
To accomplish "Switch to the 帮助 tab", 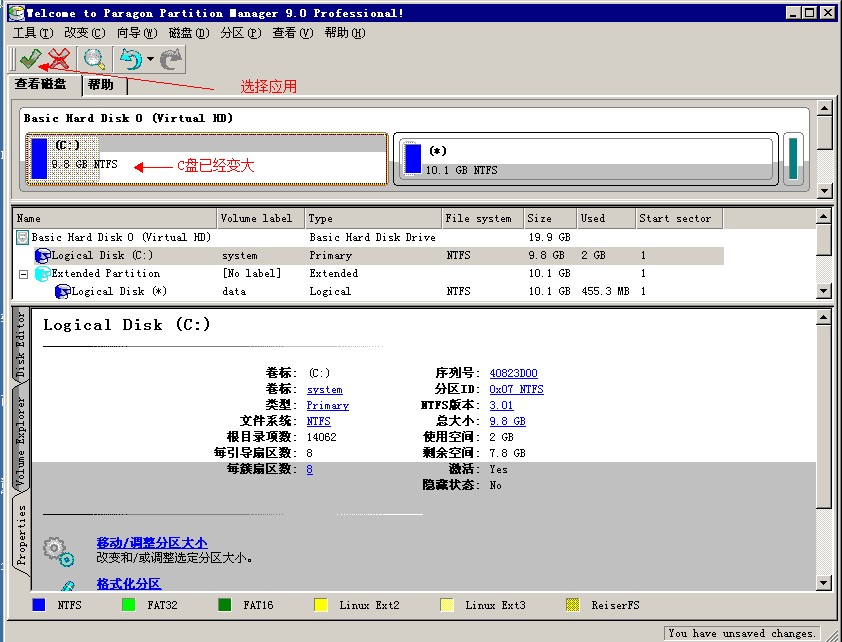I will tap(101, 85).
